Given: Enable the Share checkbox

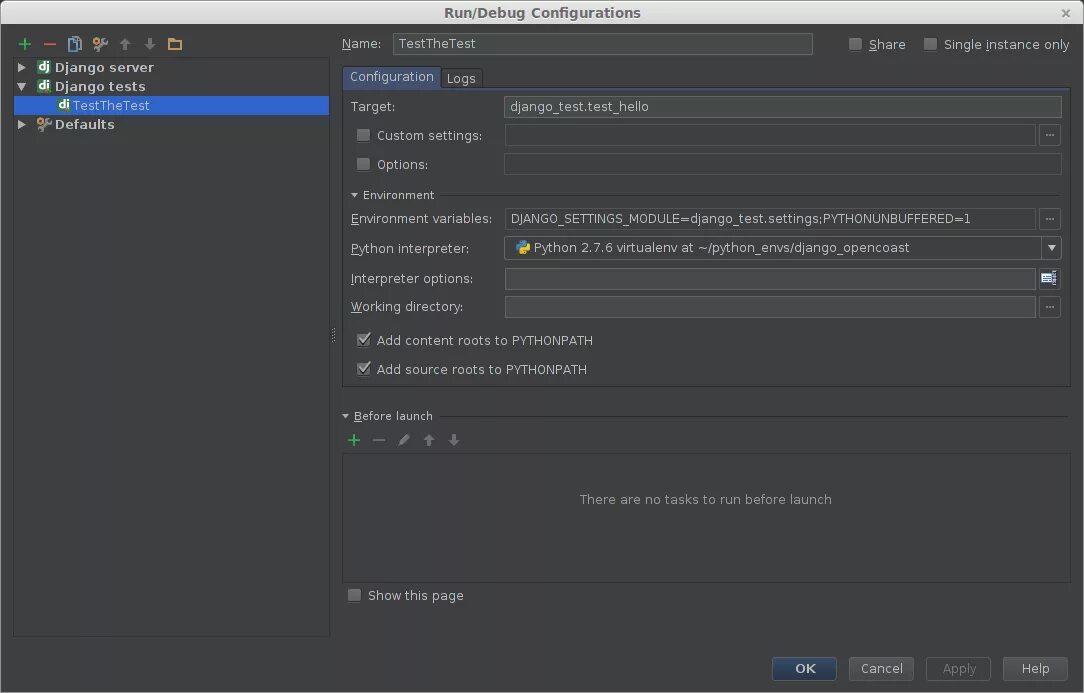Looking at the screenshot, I should coord(855,44).
